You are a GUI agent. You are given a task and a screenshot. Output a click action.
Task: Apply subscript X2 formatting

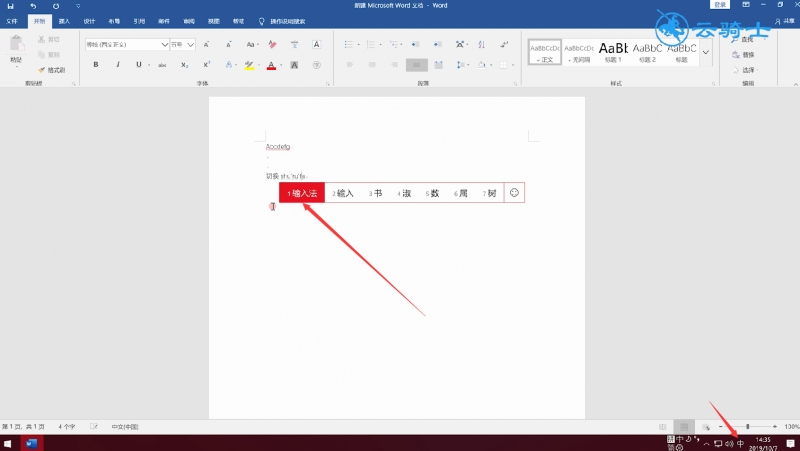[184, 65]
